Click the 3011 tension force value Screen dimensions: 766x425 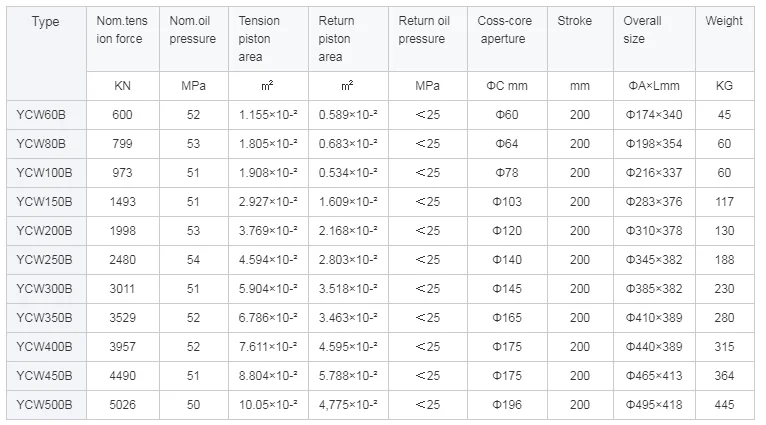coord(122,289)
